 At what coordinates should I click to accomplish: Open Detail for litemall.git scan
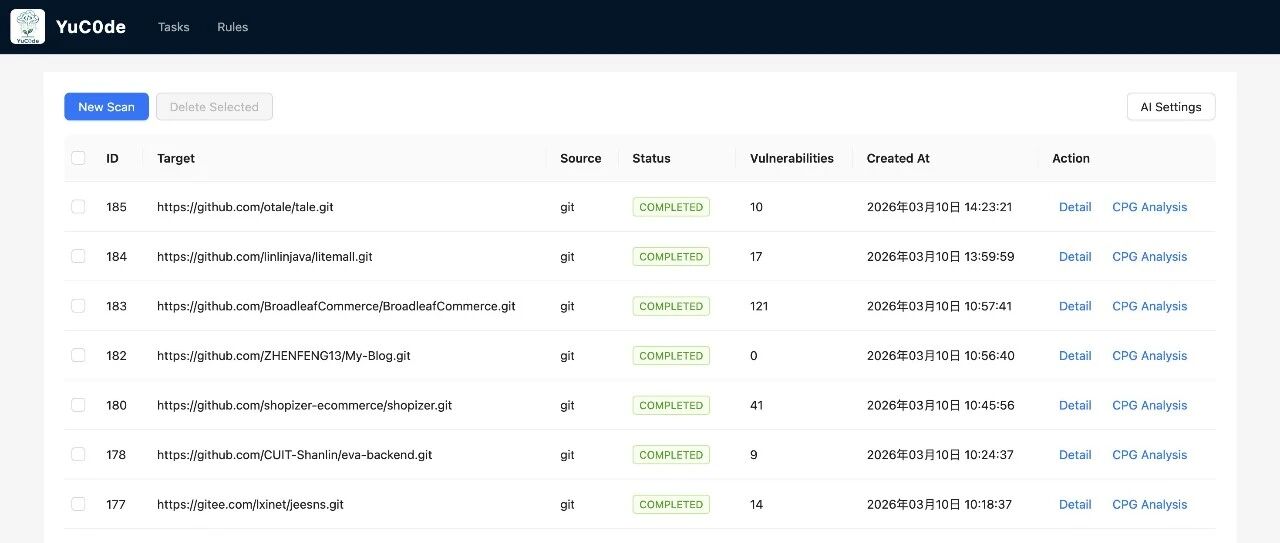(x=1075, y=257)
